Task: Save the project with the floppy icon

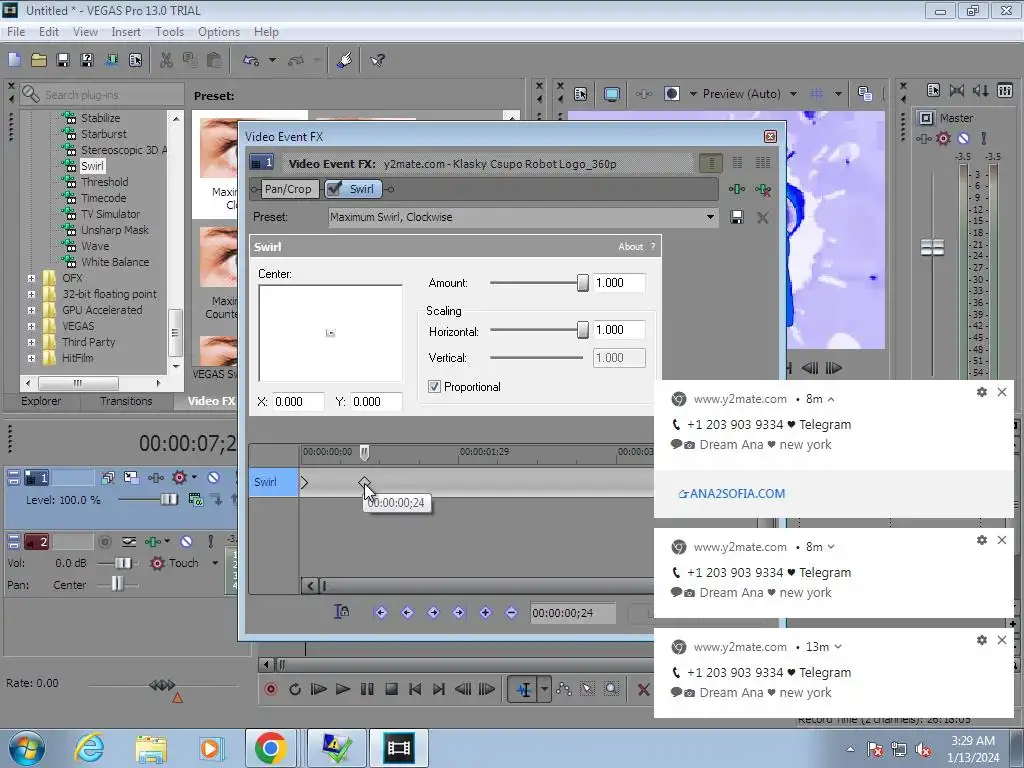Action: 63,60
